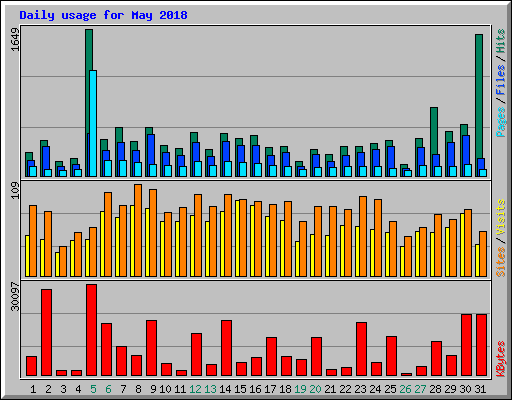Click the Sites legend label
This screenshot has height=400, width=512.
(500, 262)
